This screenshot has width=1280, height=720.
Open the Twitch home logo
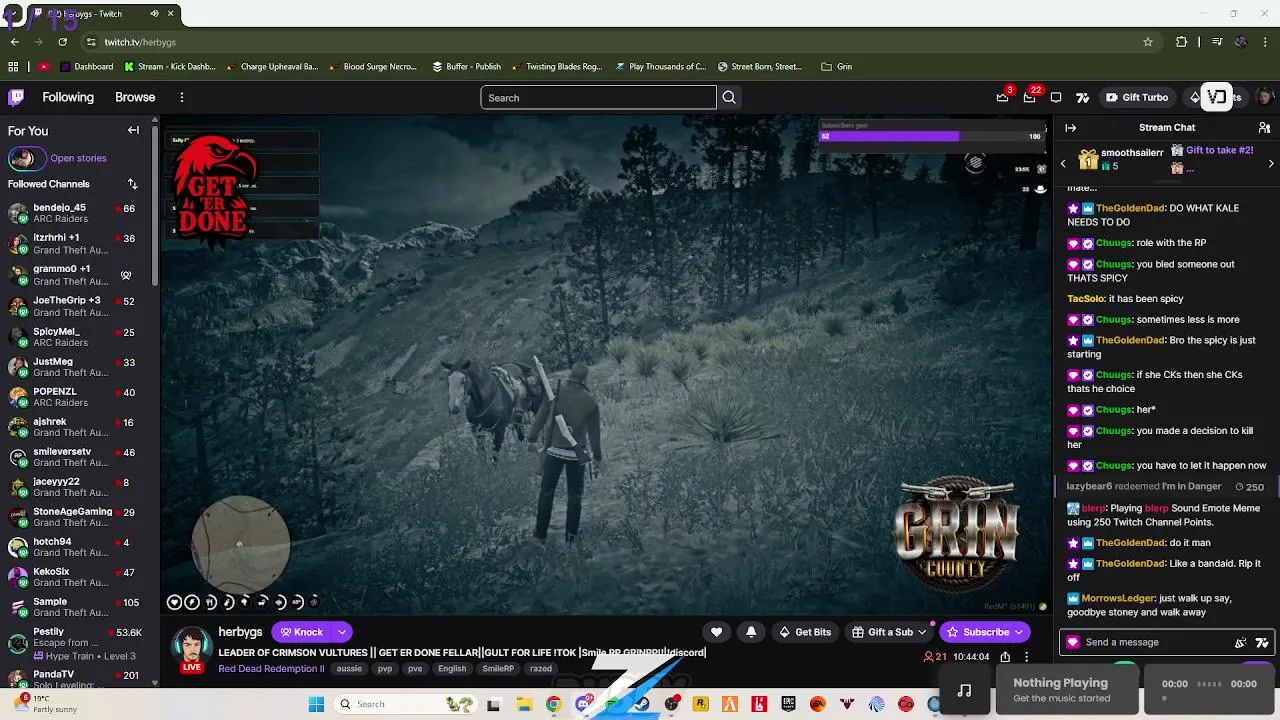[16, 97]
